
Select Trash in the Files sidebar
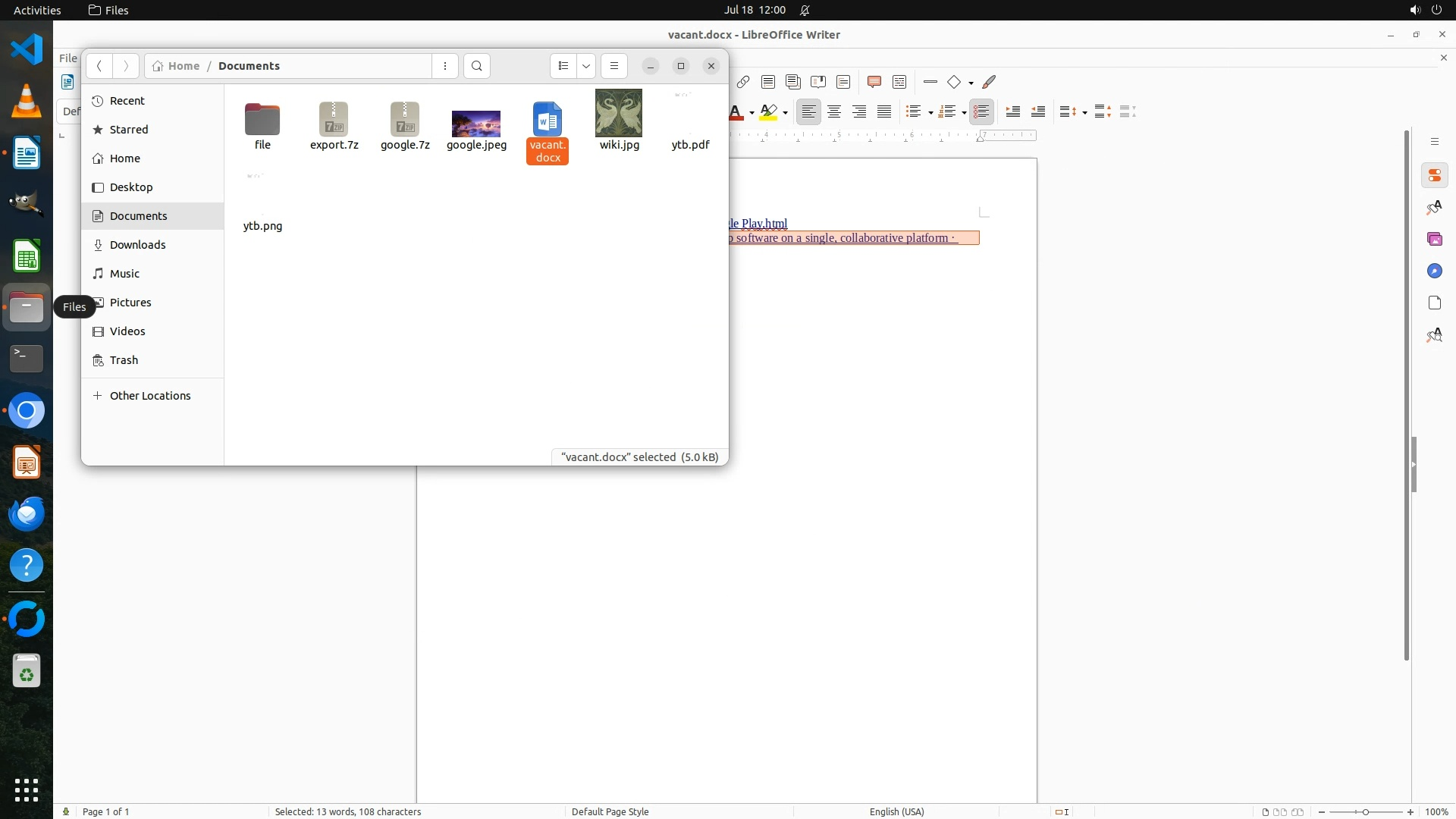(124, 359)
